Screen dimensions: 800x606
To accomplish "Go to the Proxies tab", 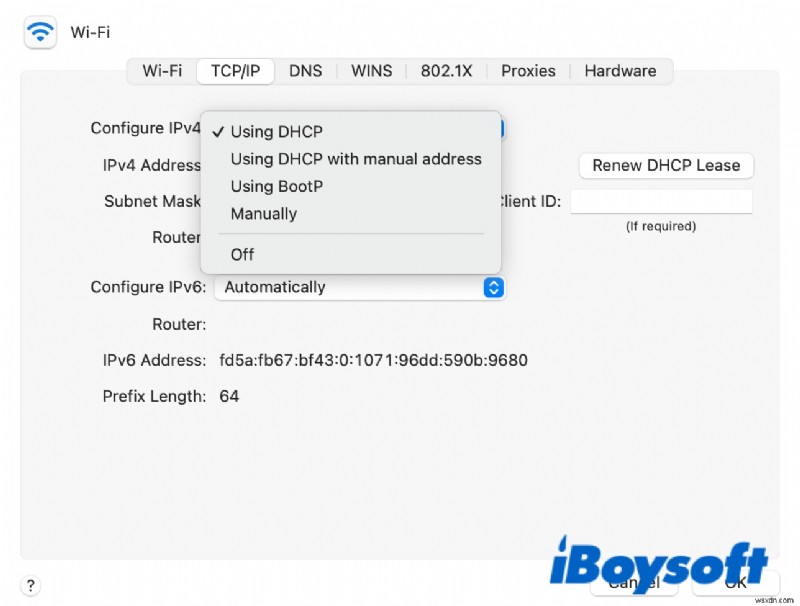I will 528,71.
